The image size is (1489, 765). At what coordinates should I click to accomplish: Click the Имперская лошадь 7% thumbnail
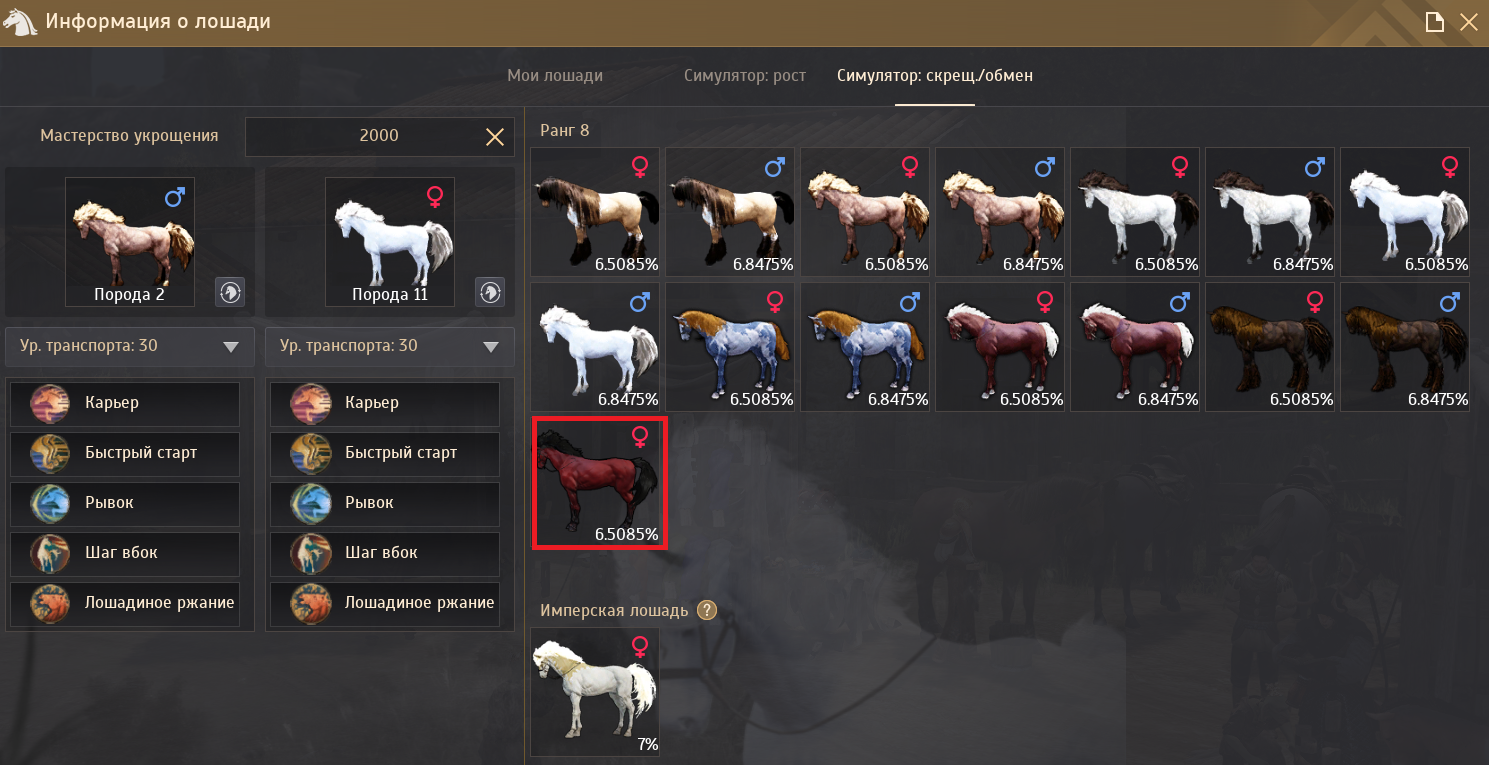click(x=595, y=692)
